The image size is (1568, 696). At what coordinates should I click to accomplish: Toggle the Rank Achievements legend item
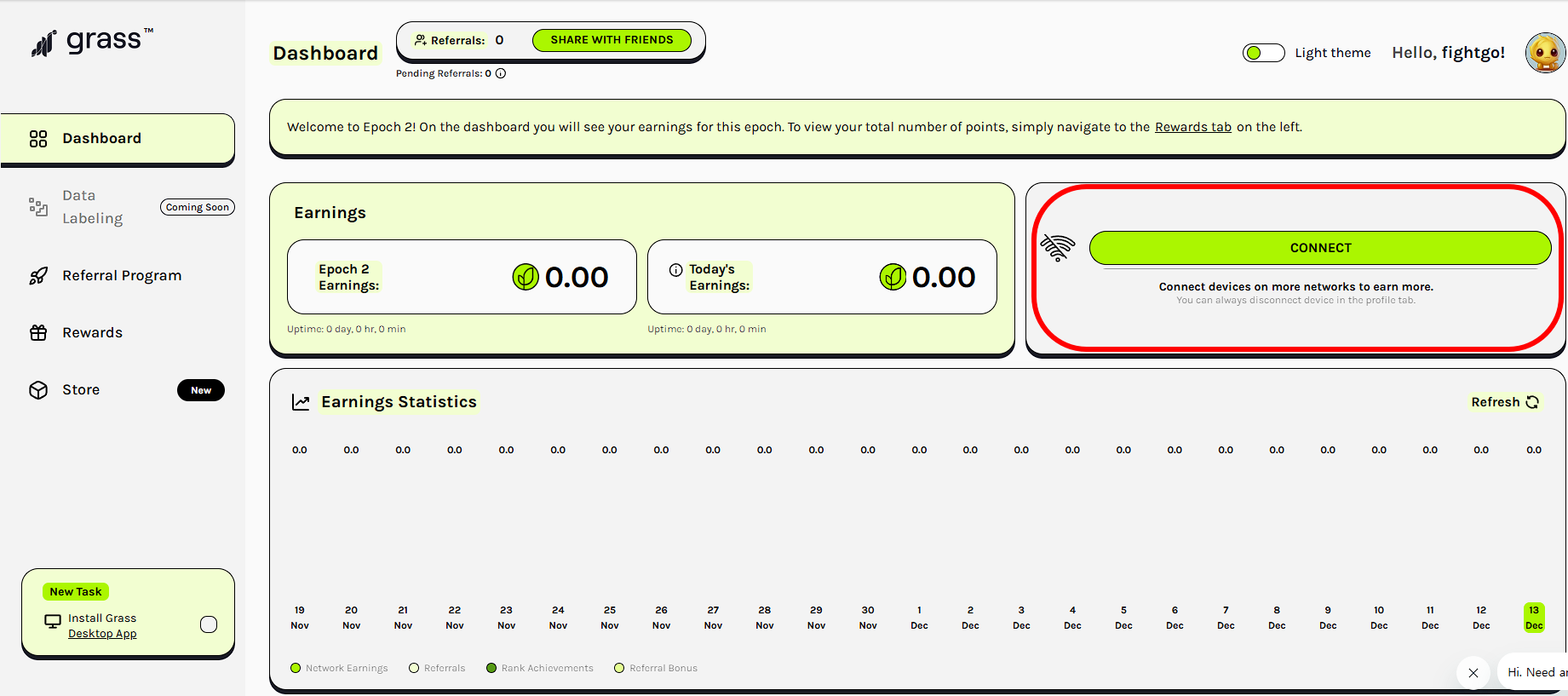click(x=540, y=668)
